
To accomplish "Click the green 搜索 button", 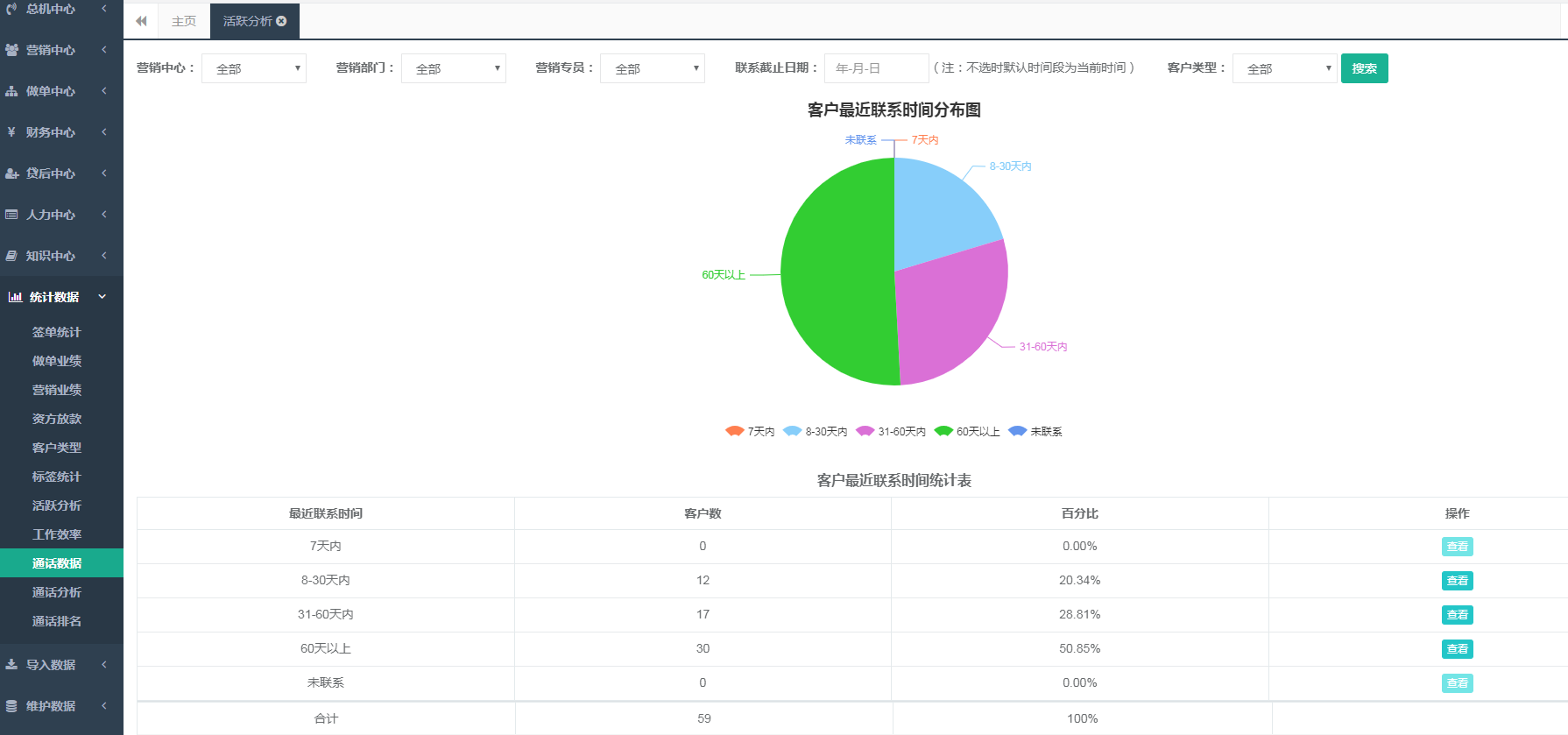I will 1365,68.
